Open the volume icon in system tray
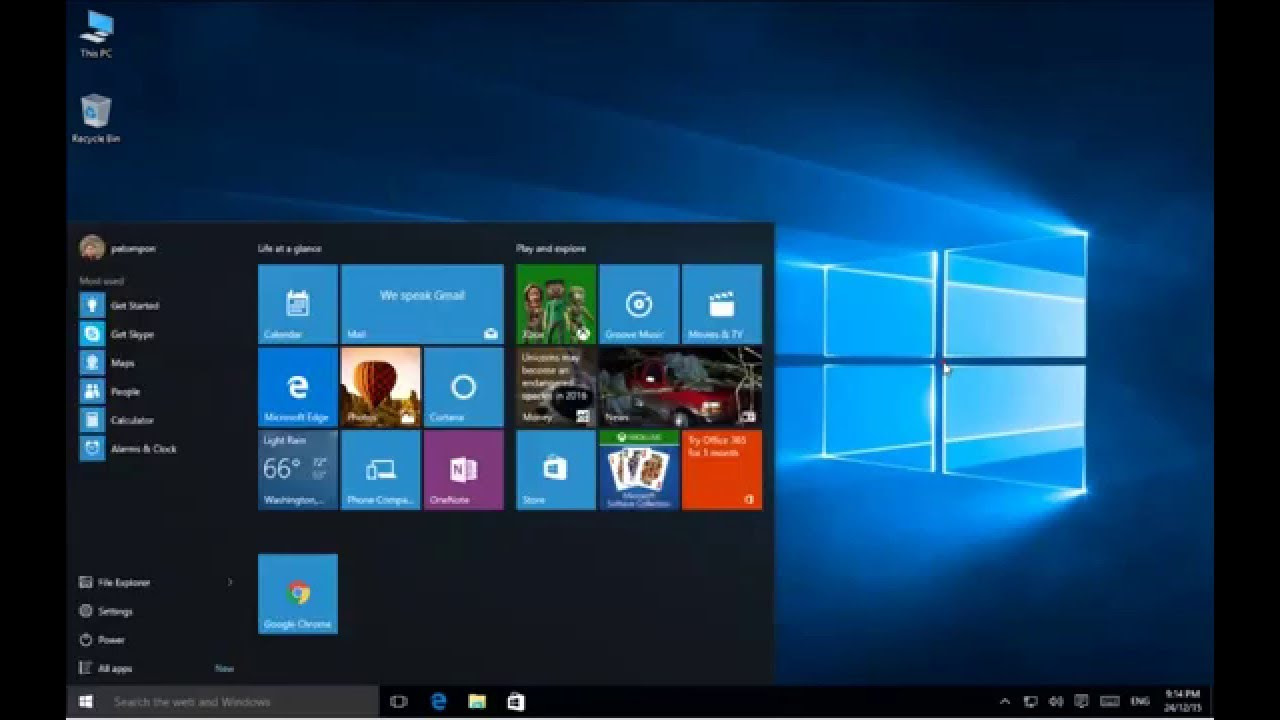The width and height of the screenshot is (1280, 720). [x=1056, y=702]
